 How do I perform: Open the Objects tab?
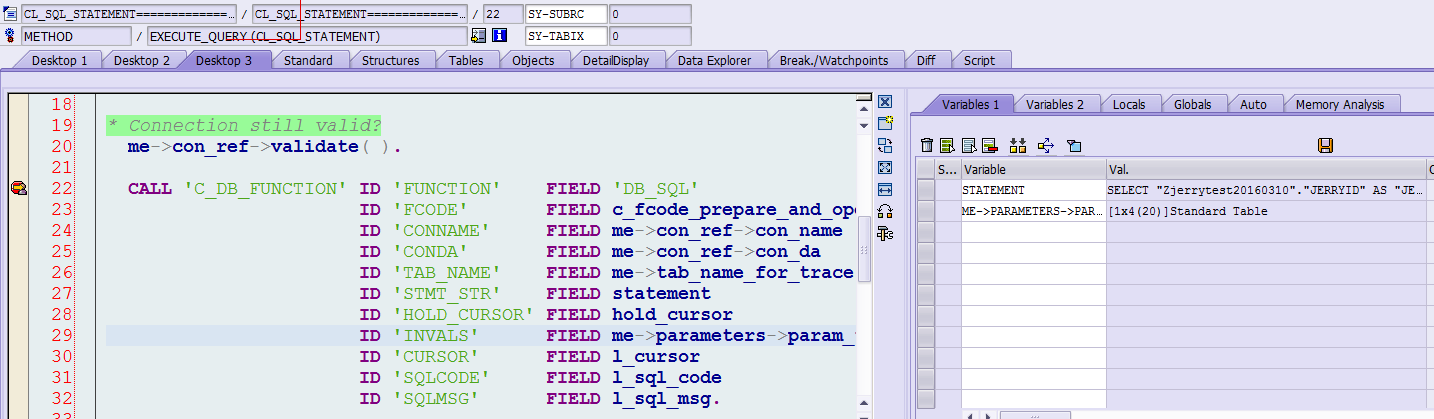point(533,60)
